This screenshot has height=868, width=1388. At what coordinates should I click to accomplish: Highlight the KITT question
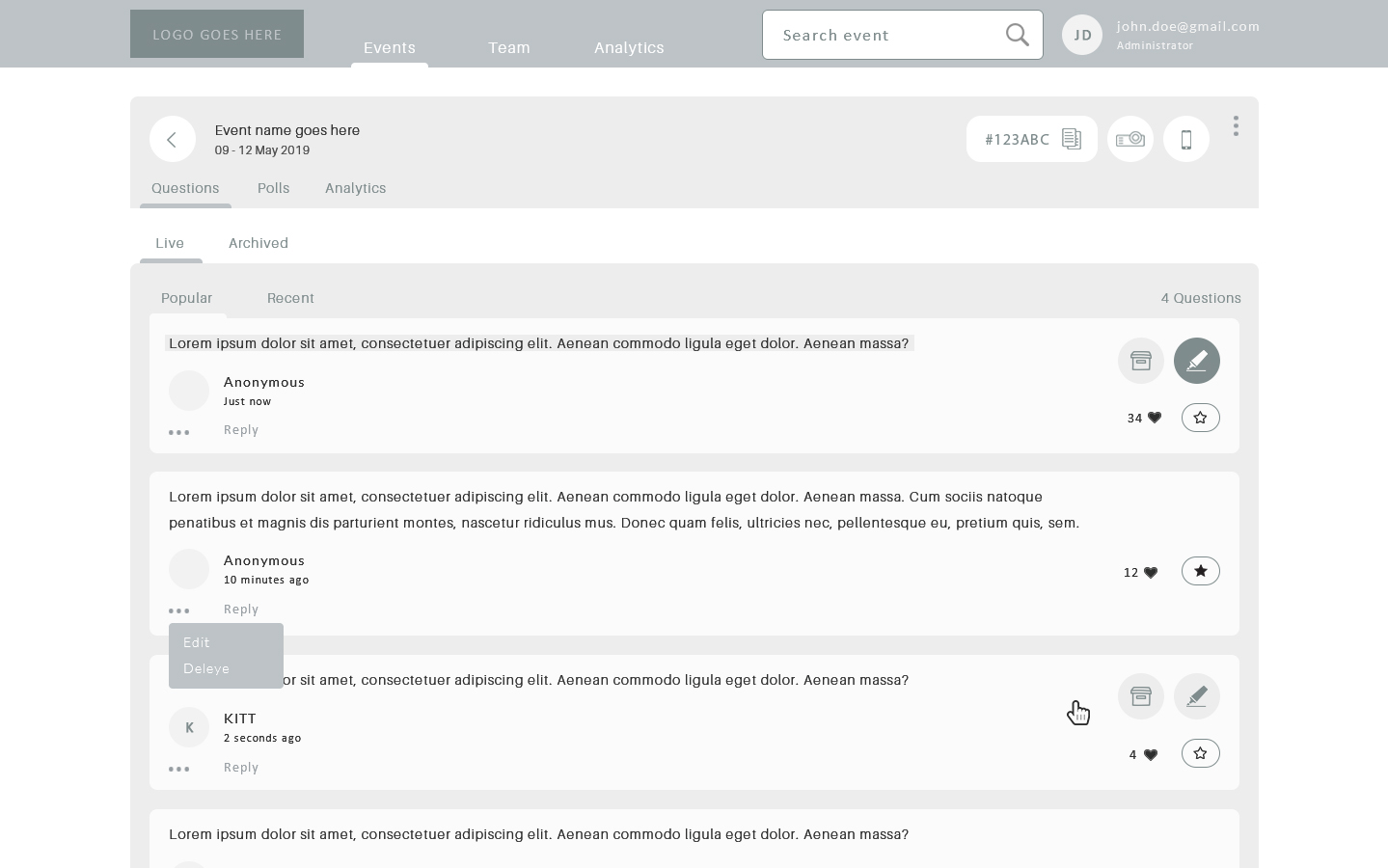point(1196,696)
